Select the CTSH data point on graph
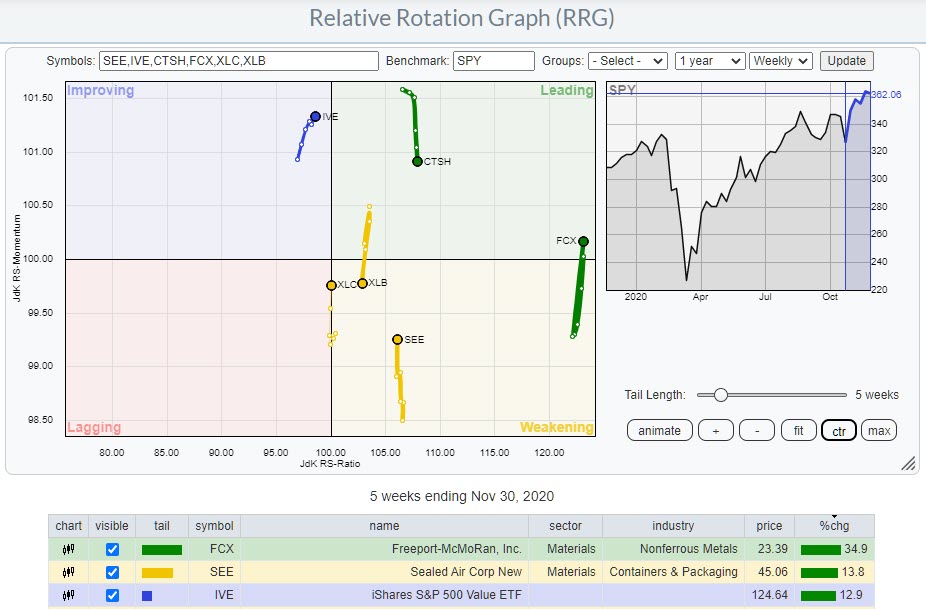This screenshot has height=609, width=926. (417, 161)
